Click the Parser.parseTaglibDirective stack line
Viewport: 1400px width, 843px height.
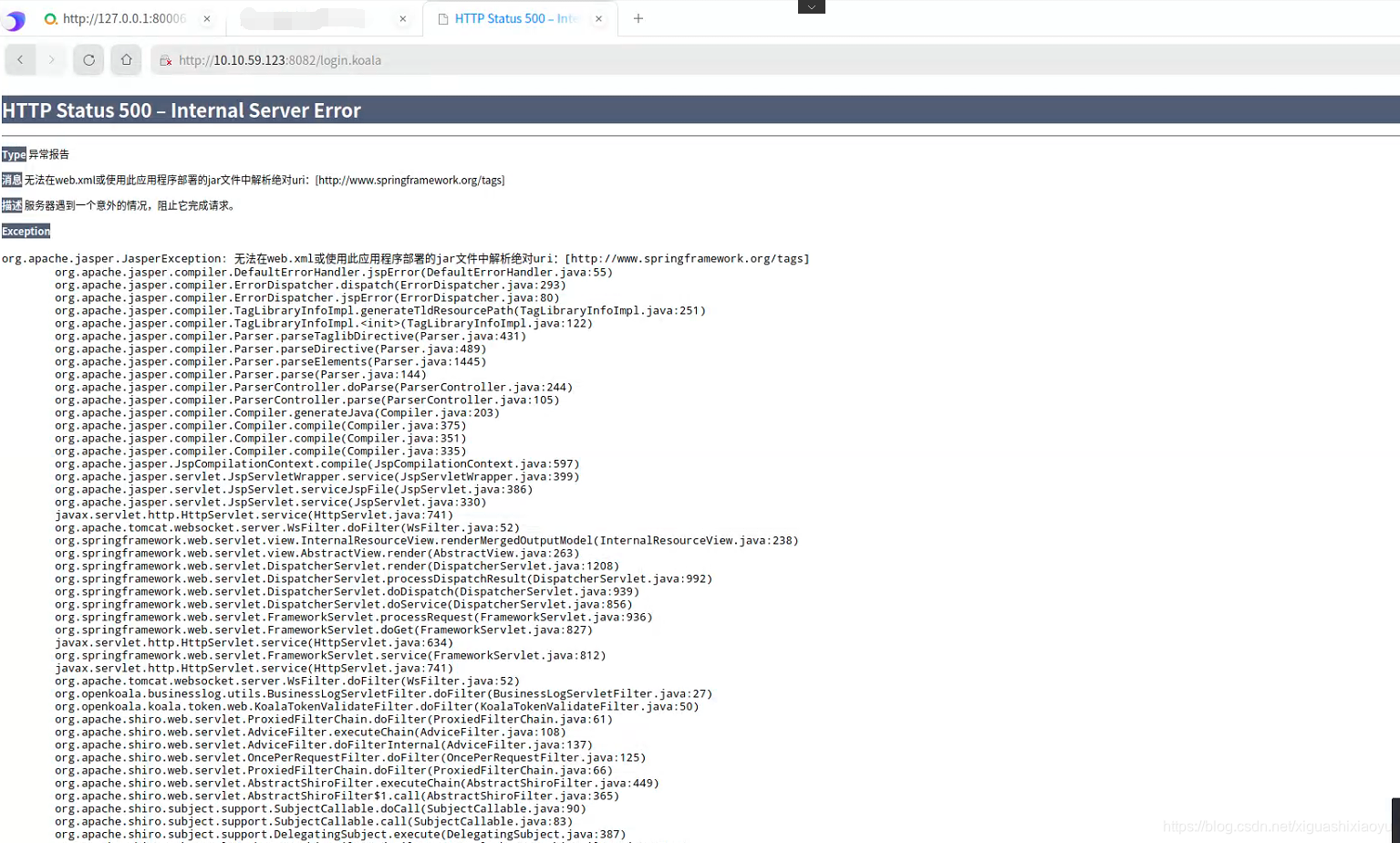290,336
